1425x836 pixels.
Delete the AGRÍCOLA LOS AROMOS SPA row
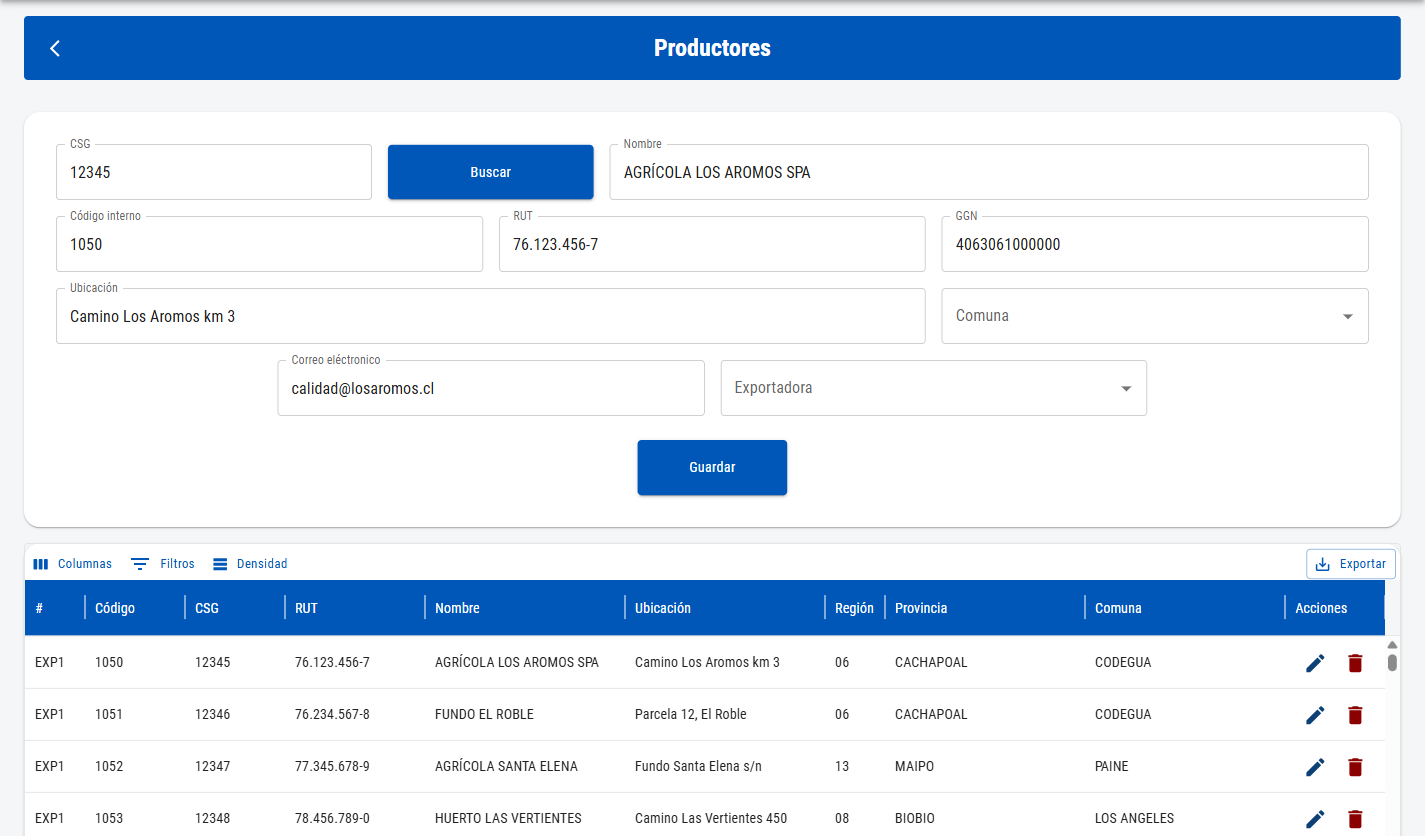point(1355,663)
